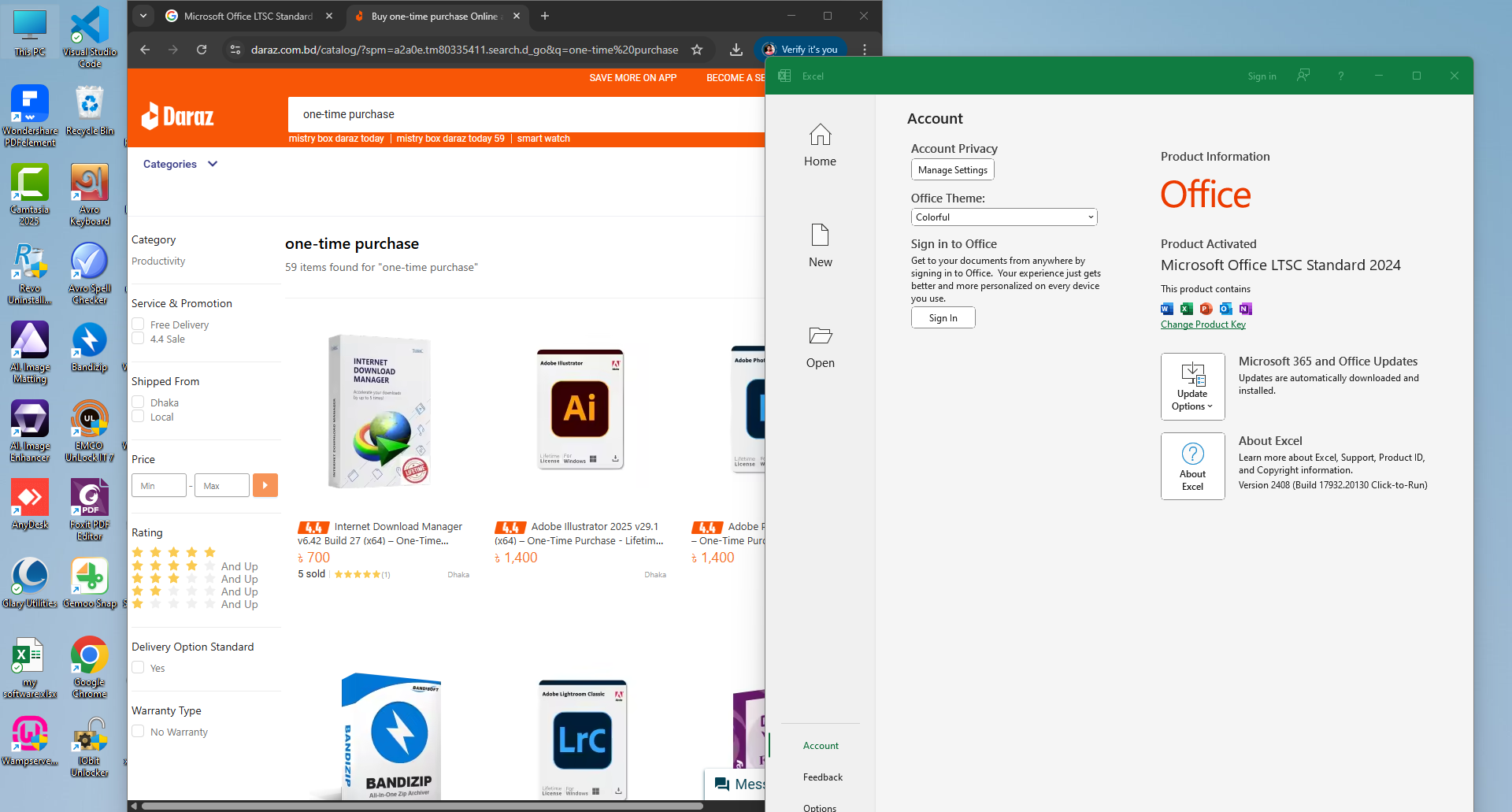Click the Outlook icon under product contains

(1226, 309)
